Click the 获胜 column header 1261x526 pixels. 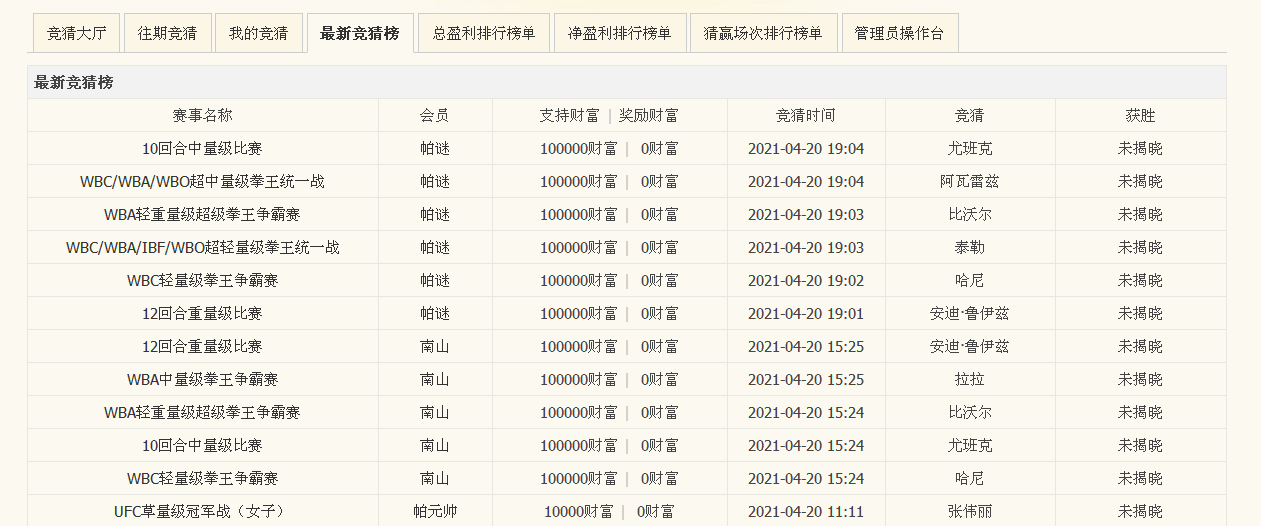(1140, 115)
